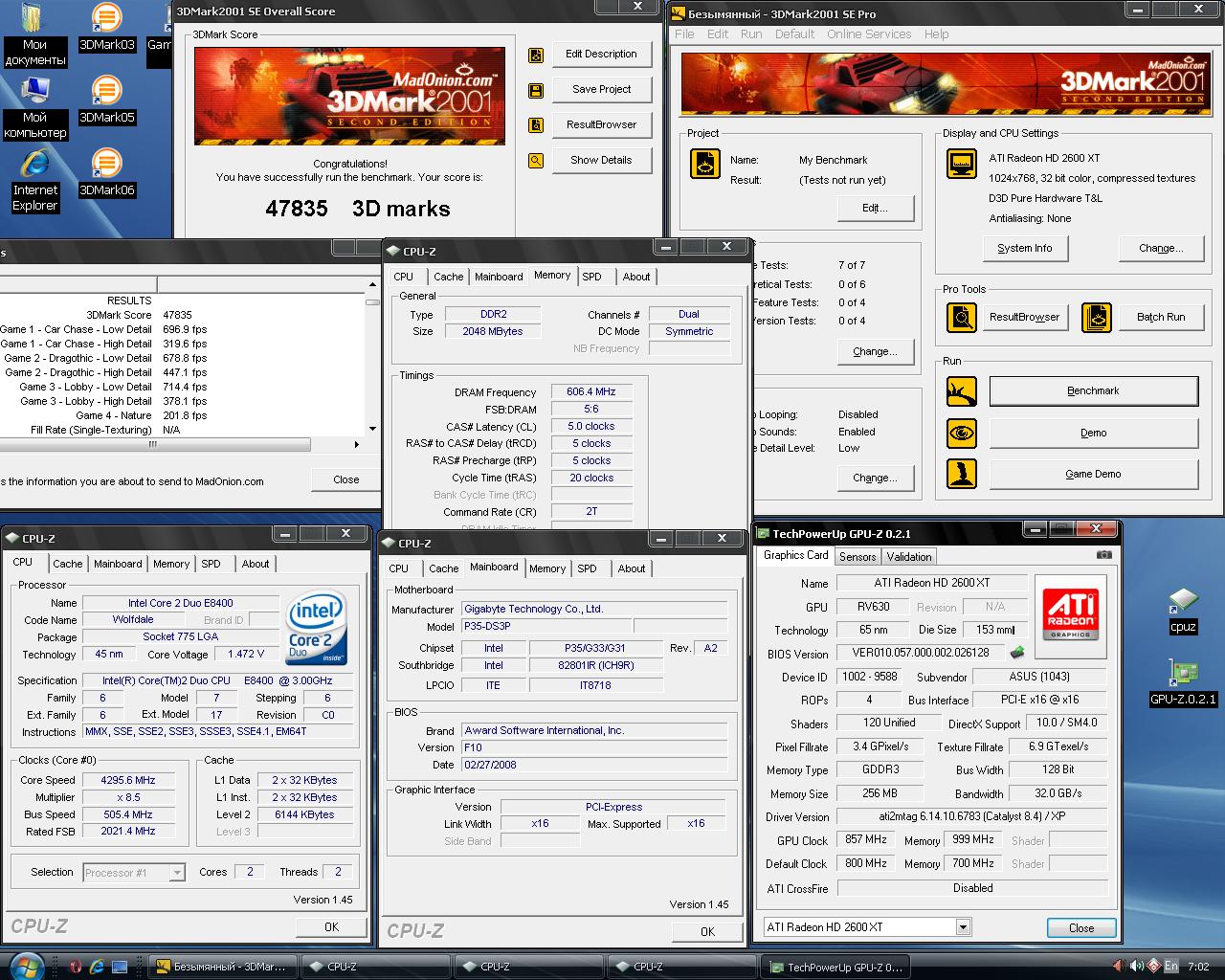Click the Pro Tools ResultBrowser magnifier icon
The width and height of the screenshot is (1225, 980).
point(962,317)
